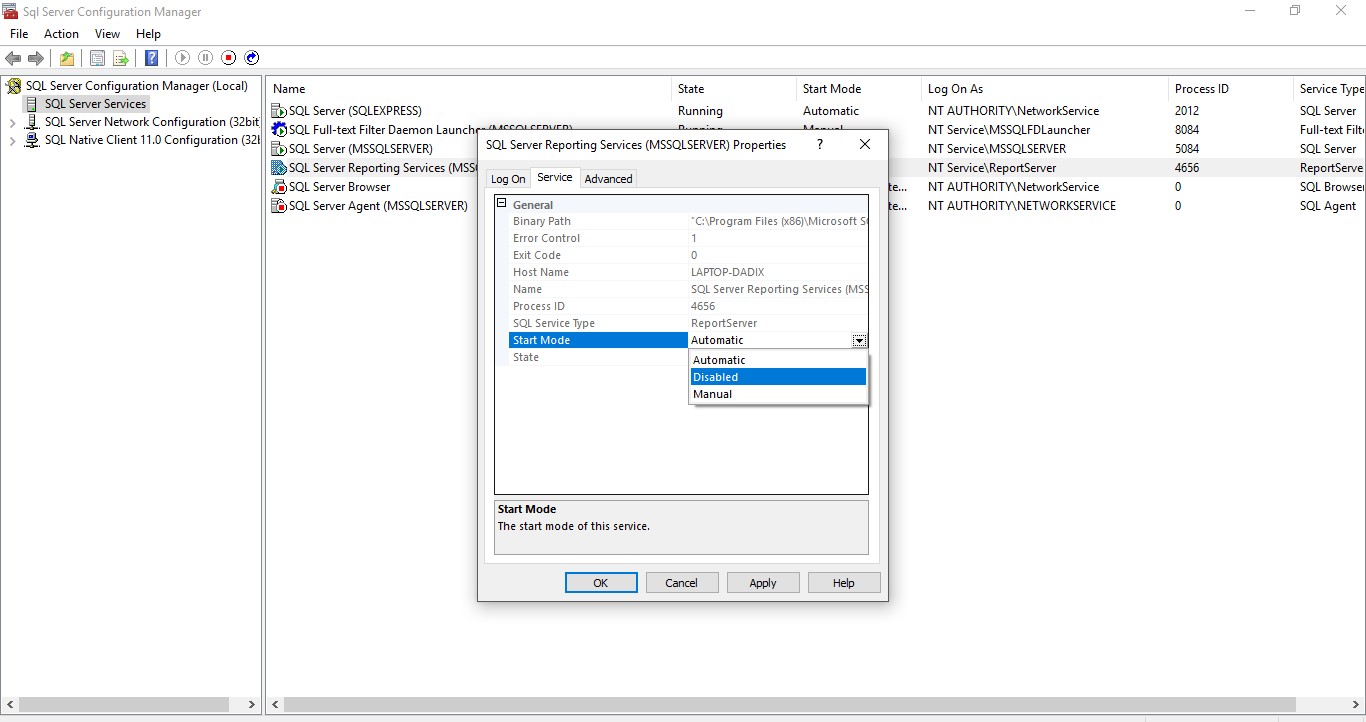Click the blue Restart Service icon
Screen dimensions: 1366x722
pos(252,58)
